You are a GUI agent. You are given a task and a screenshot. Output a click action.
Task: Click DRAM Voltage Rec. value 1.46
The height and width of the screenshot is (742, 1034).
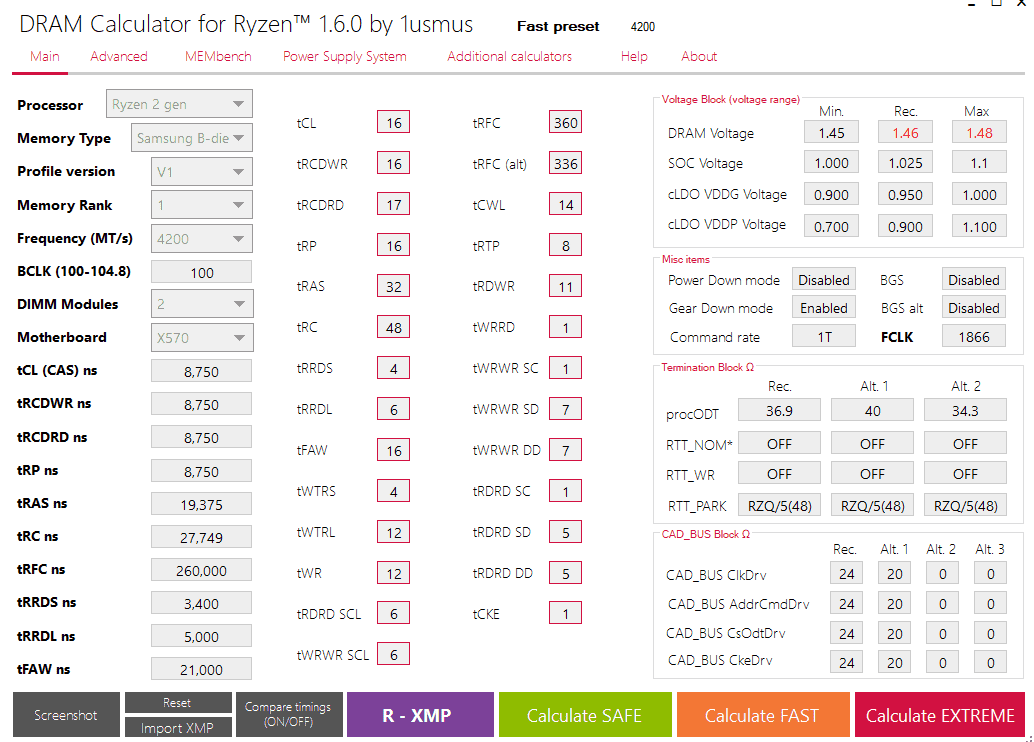(905, 133)
